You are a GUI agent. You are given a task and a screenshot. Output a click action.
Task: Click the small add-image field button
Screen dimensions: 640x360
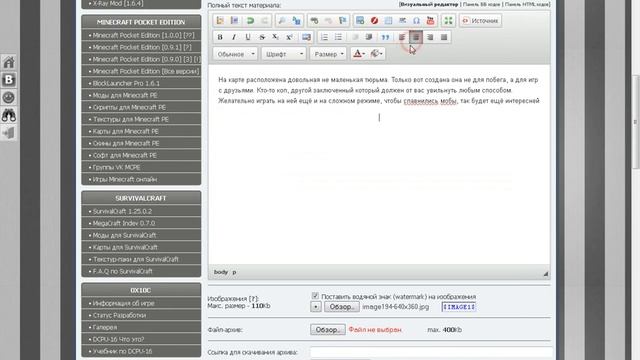click(316, 307)
